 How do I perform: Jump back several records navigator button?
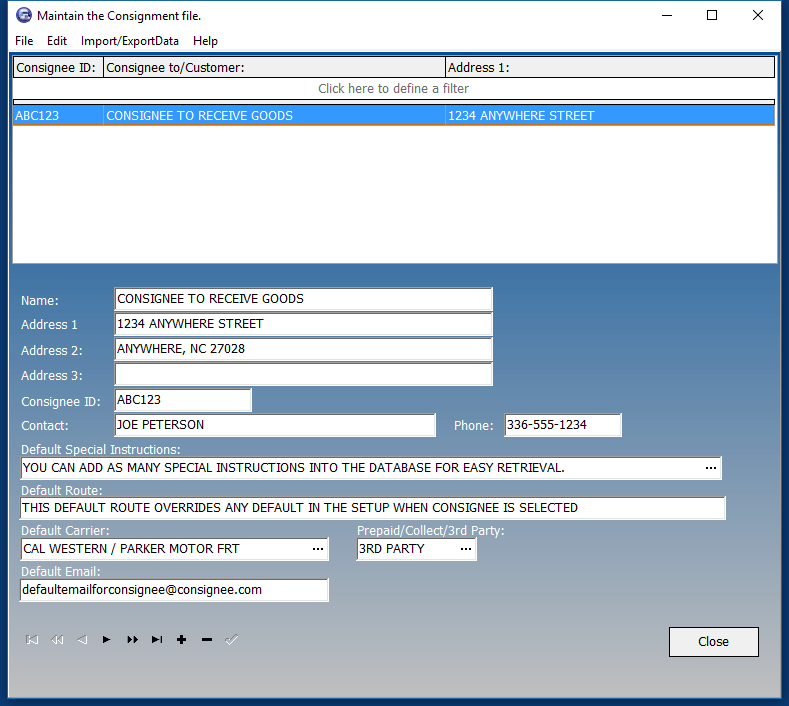coord(57,640)
